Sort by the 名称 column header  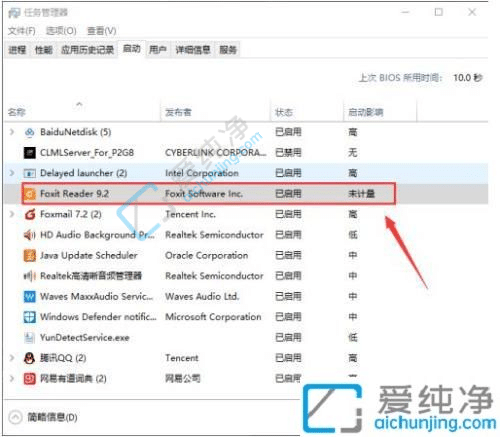click(x=17, y=112)
